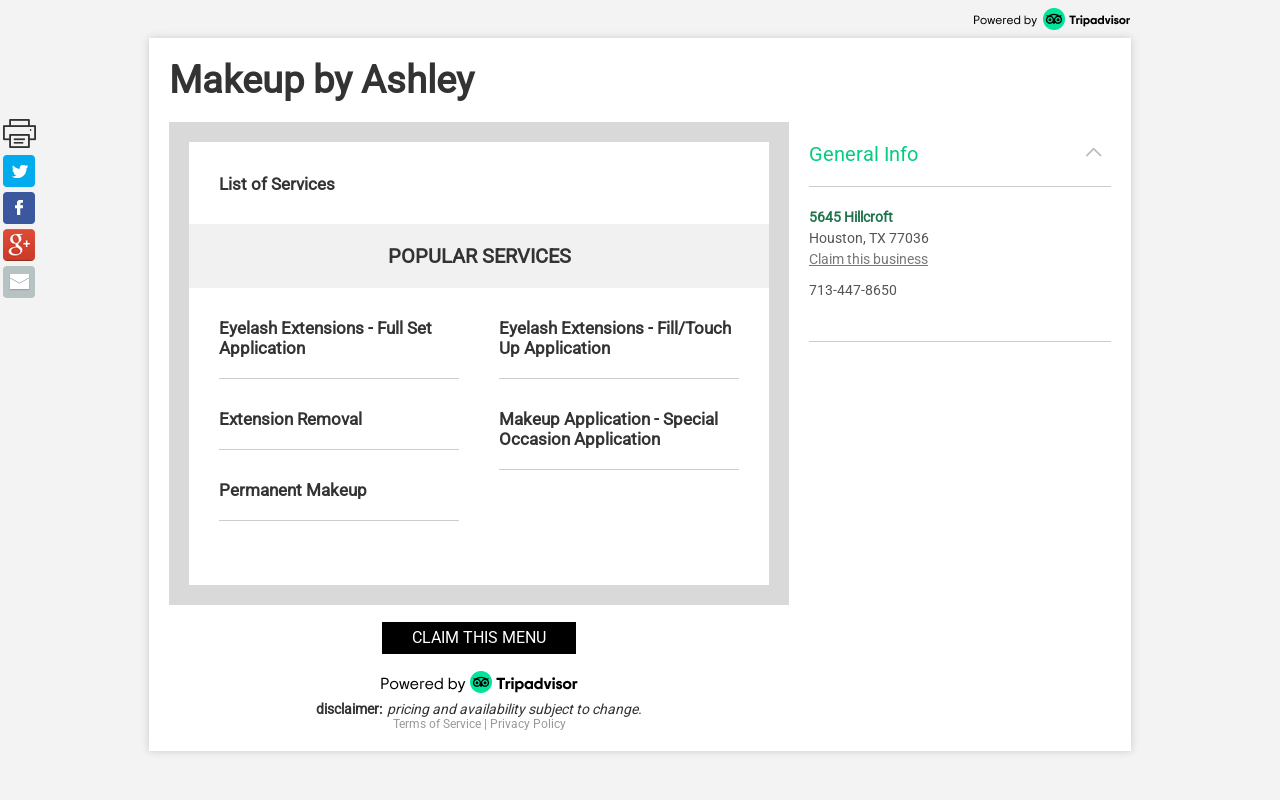1280x800 pixels.
Task: Collapse the General Info chevron
Action: 1094,153
